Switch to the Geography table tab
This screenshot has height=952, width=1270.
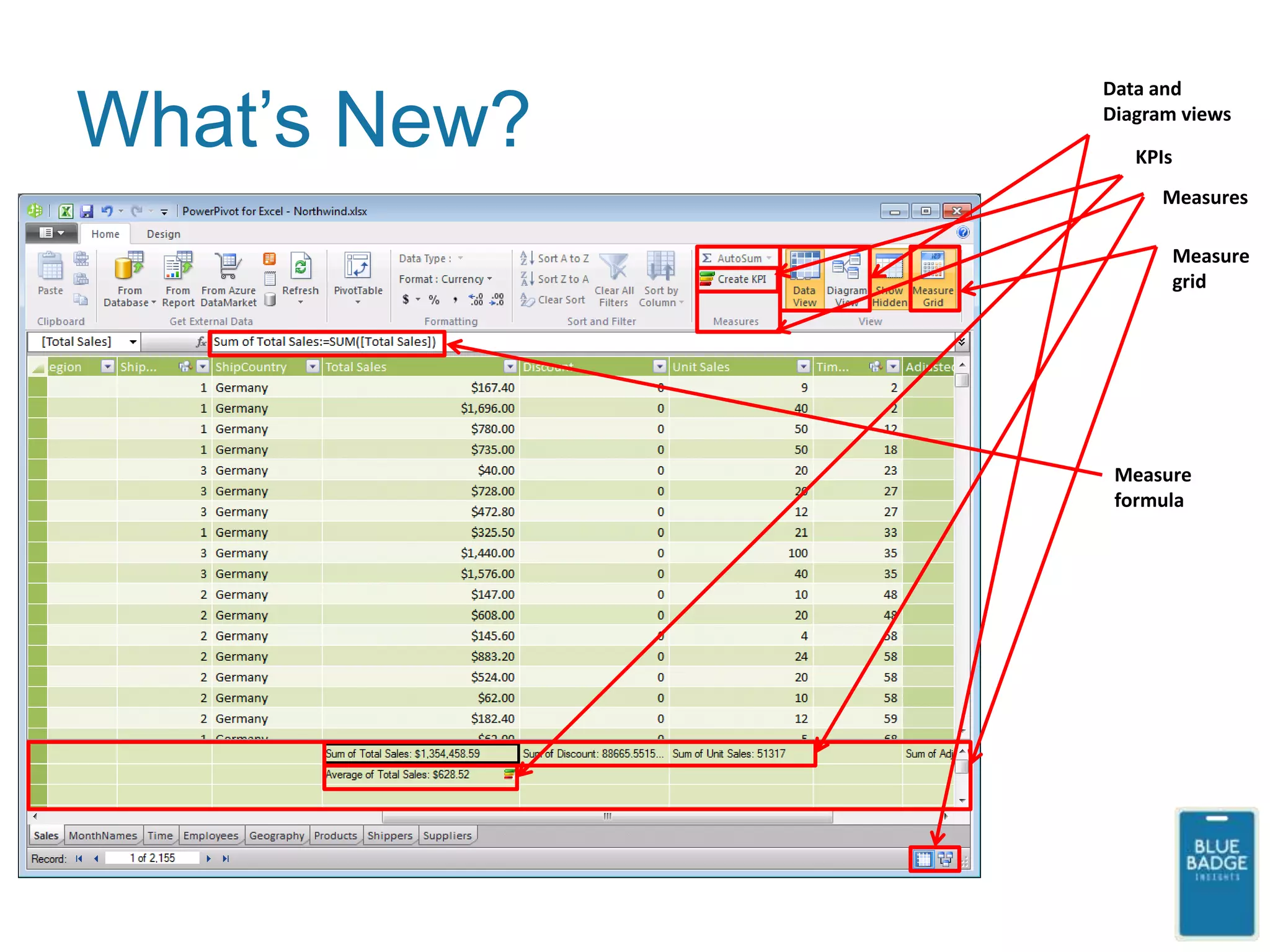(x=277, y=835)
